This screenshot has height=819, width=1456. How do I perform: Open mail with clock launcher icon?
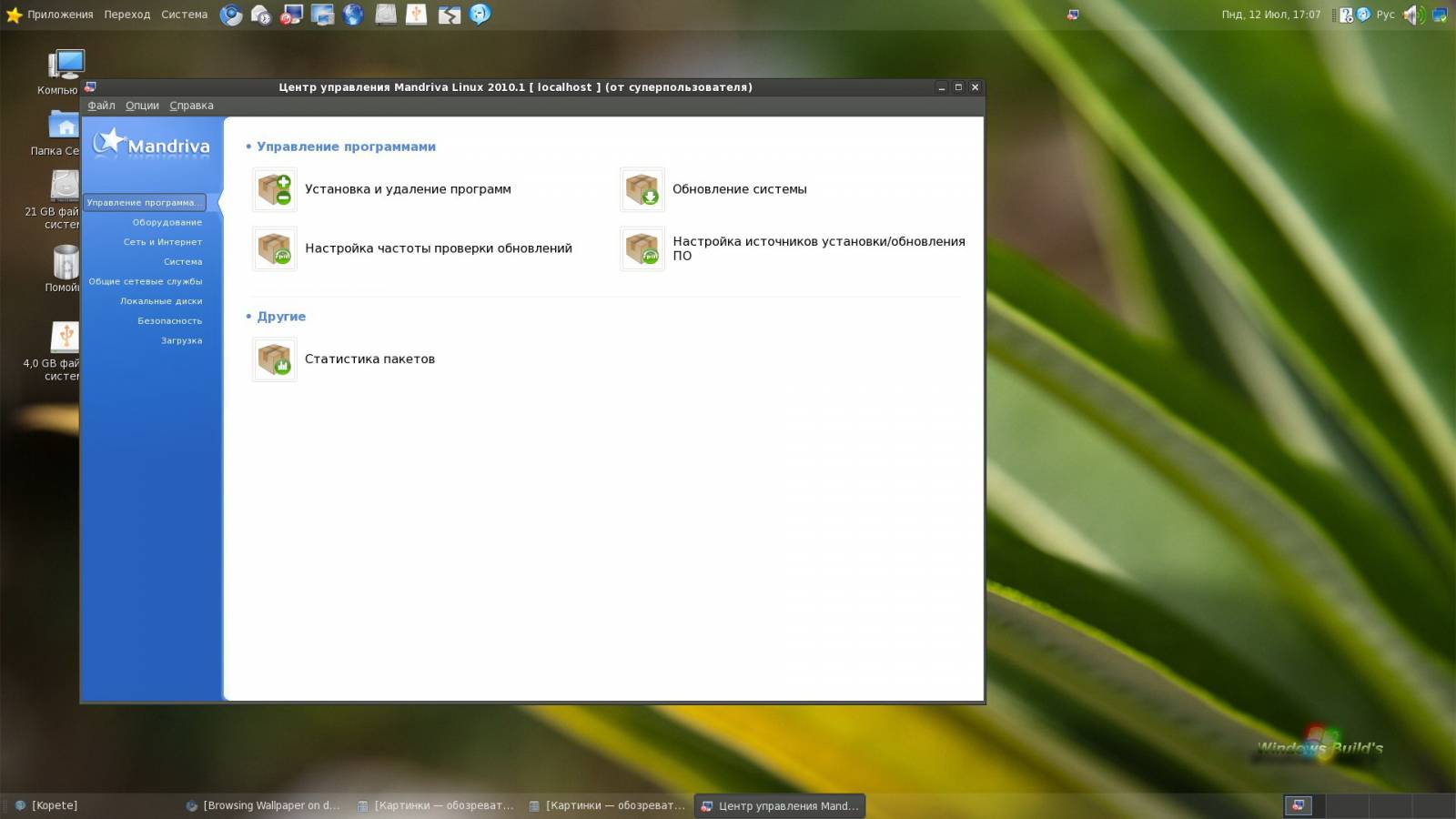click(x=261, y=15)
